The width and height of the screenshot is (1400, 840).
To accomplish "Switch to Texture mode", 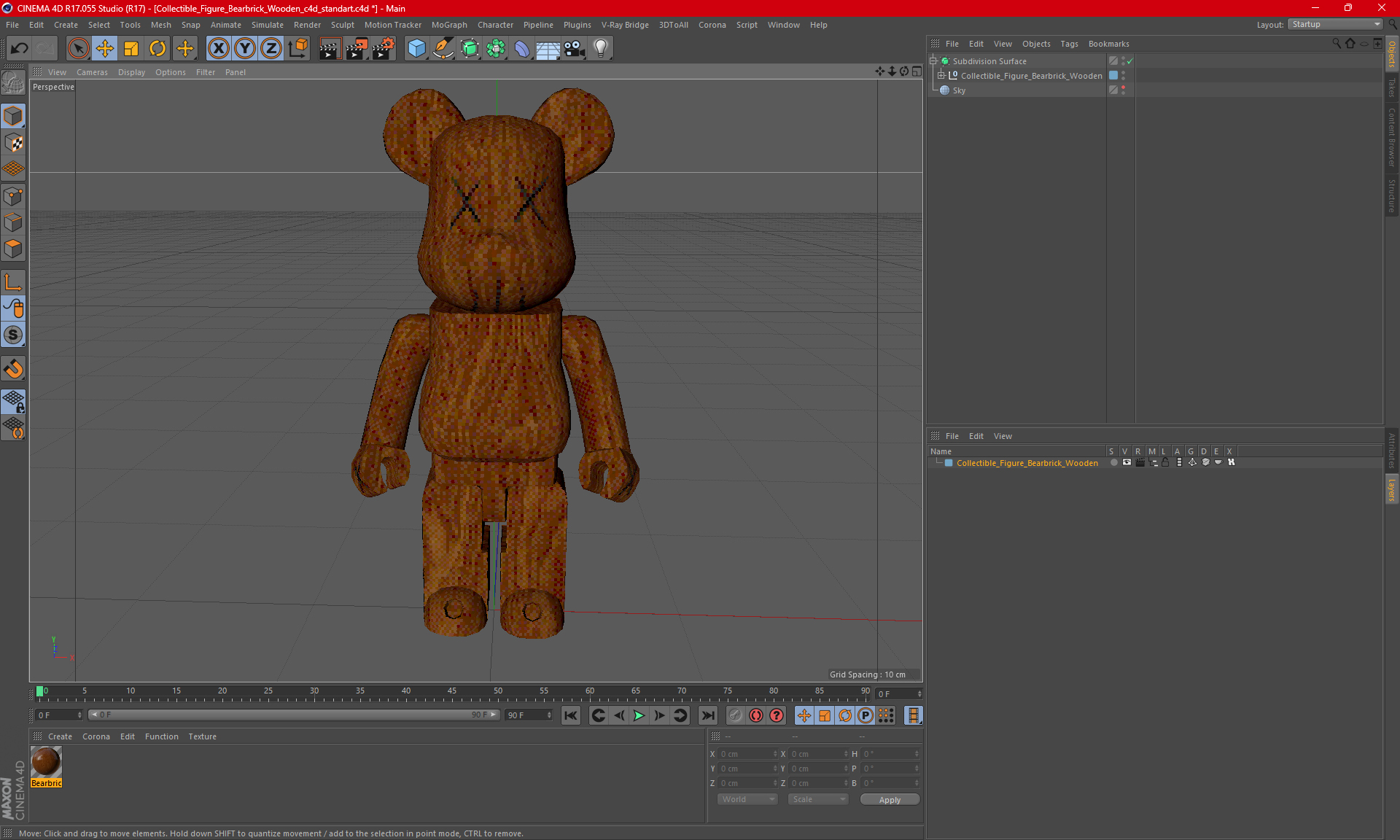I will (14, 142).
